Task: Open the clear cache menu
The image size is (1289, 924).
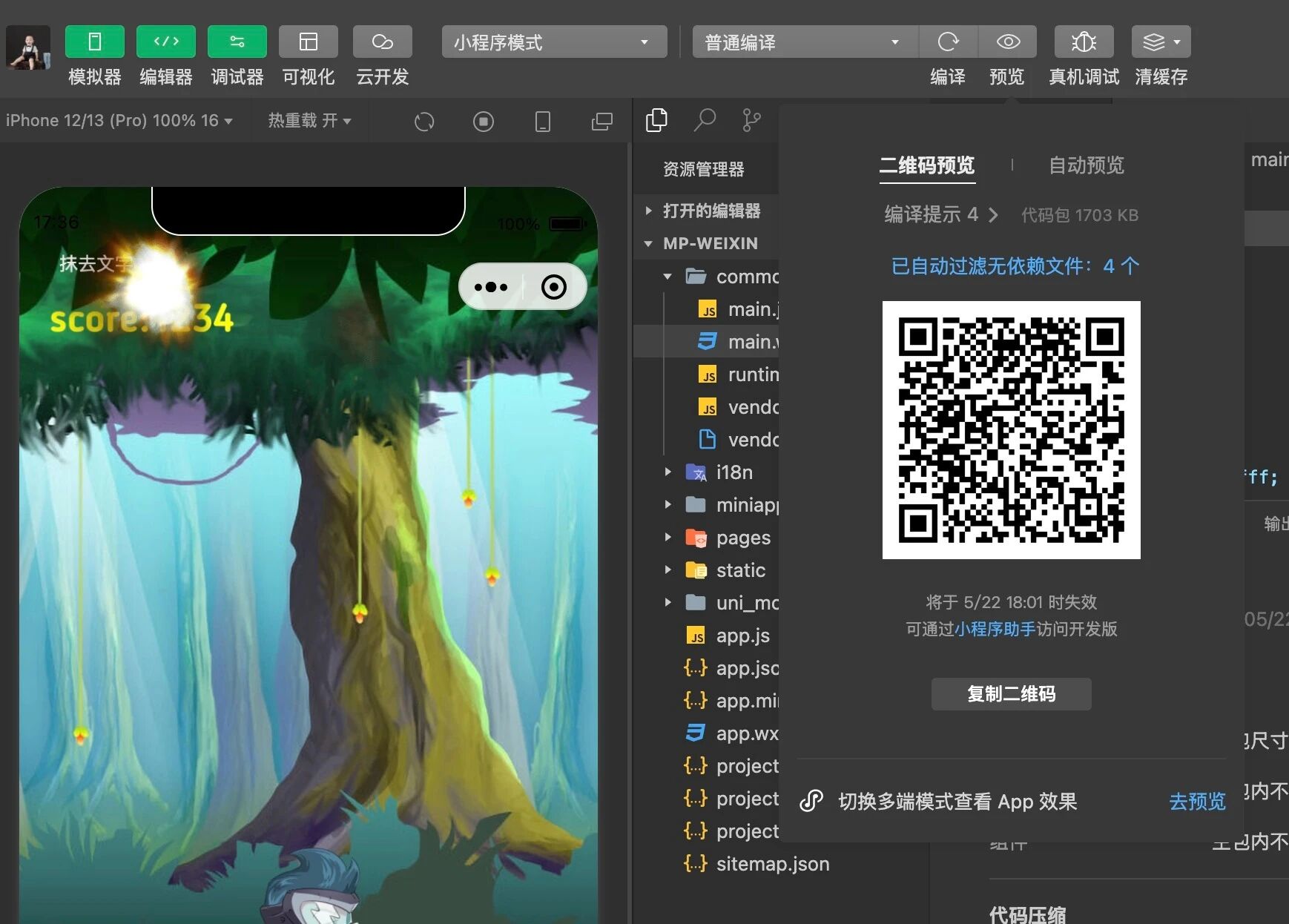Action: (1161, 42)
